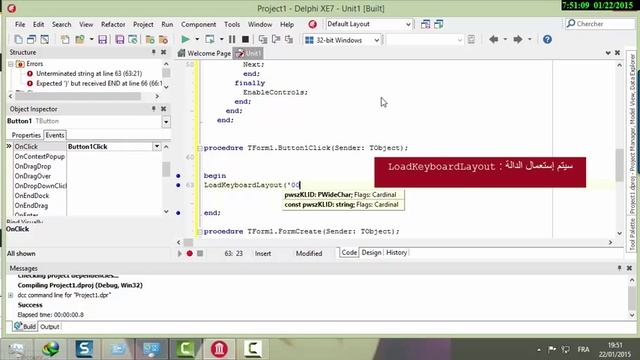Viewport: 640px width, 360px height.
Task: Toggle breakpoint on the begin line
Action: click(x=178, y=176)
